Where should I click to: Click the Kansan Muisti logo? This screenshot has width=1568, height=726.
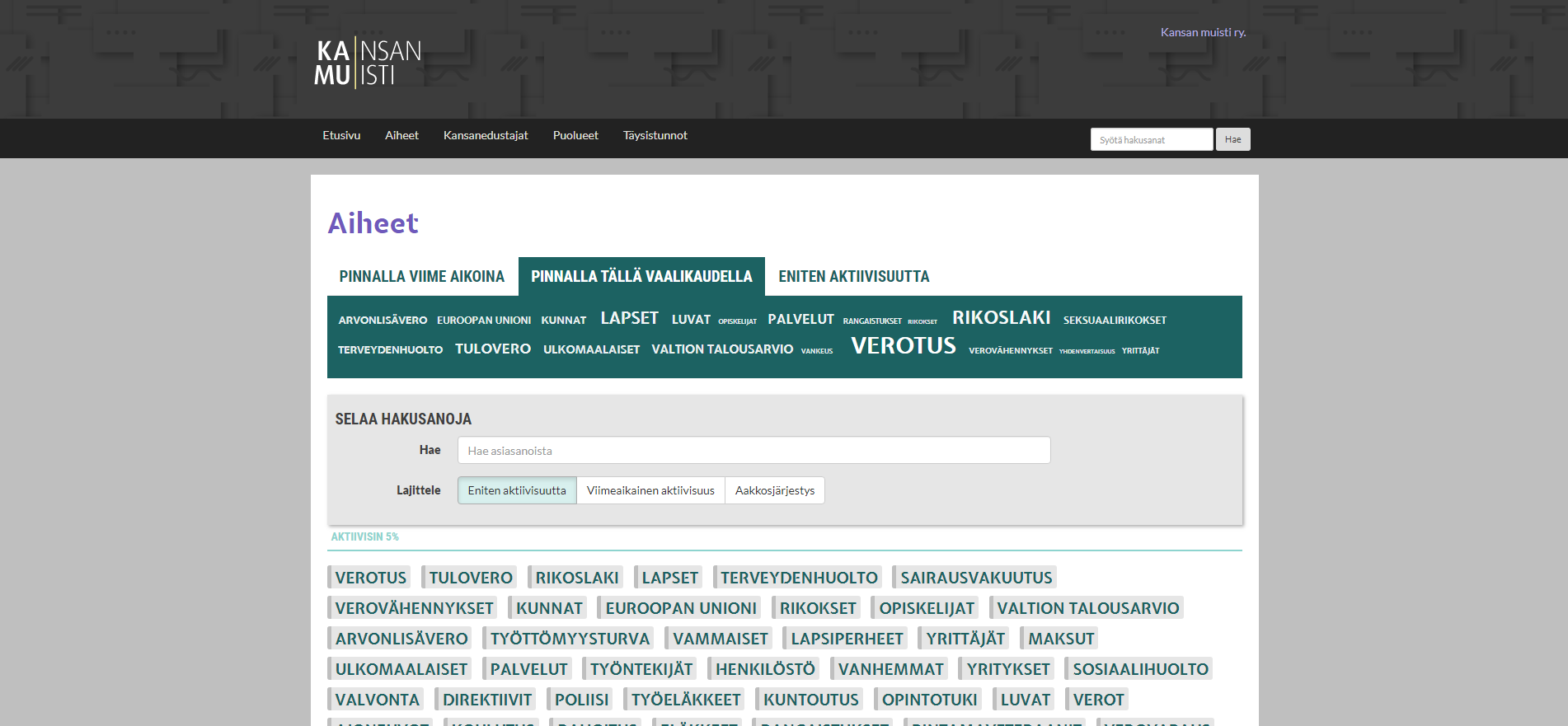click(368, 63)
